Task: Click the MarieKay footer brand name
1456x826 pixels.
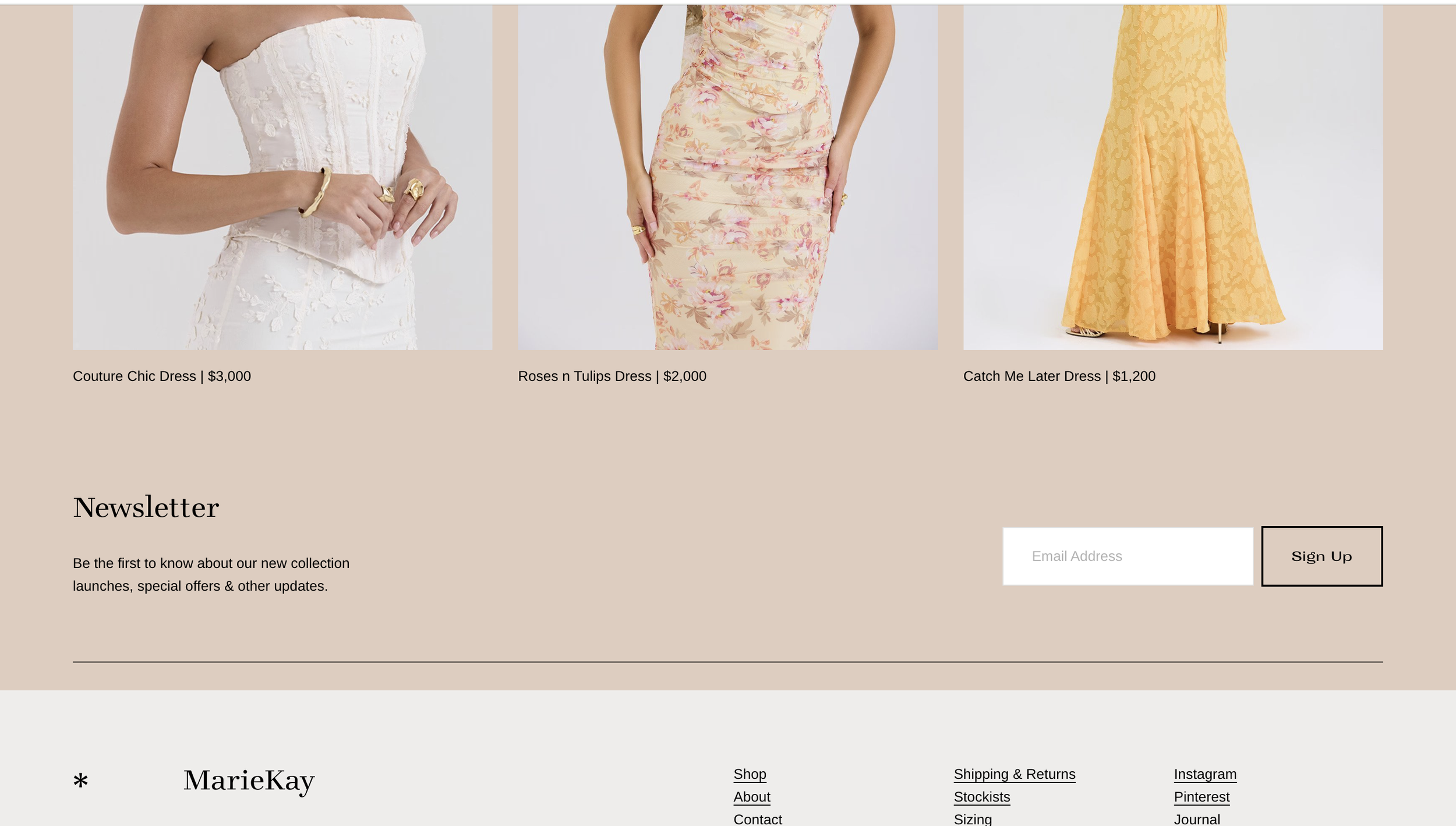Action: [x=249, y=781]
